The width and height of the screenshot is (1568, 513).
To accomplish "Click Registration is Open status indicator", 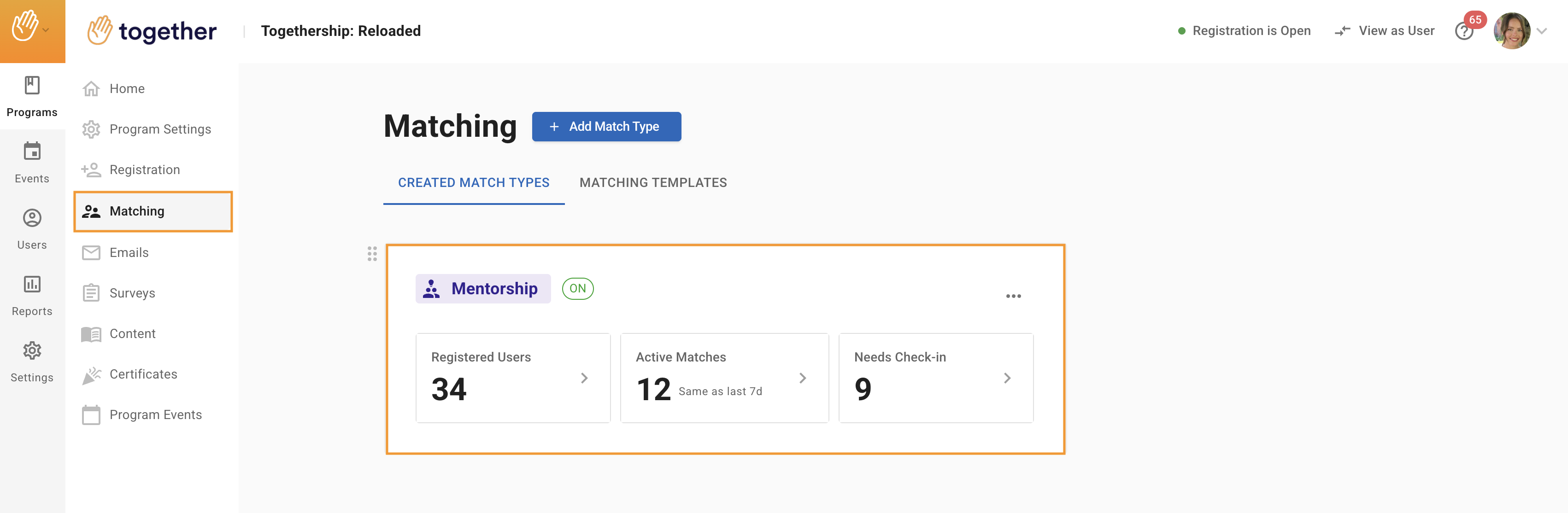I will point(1244,31).
